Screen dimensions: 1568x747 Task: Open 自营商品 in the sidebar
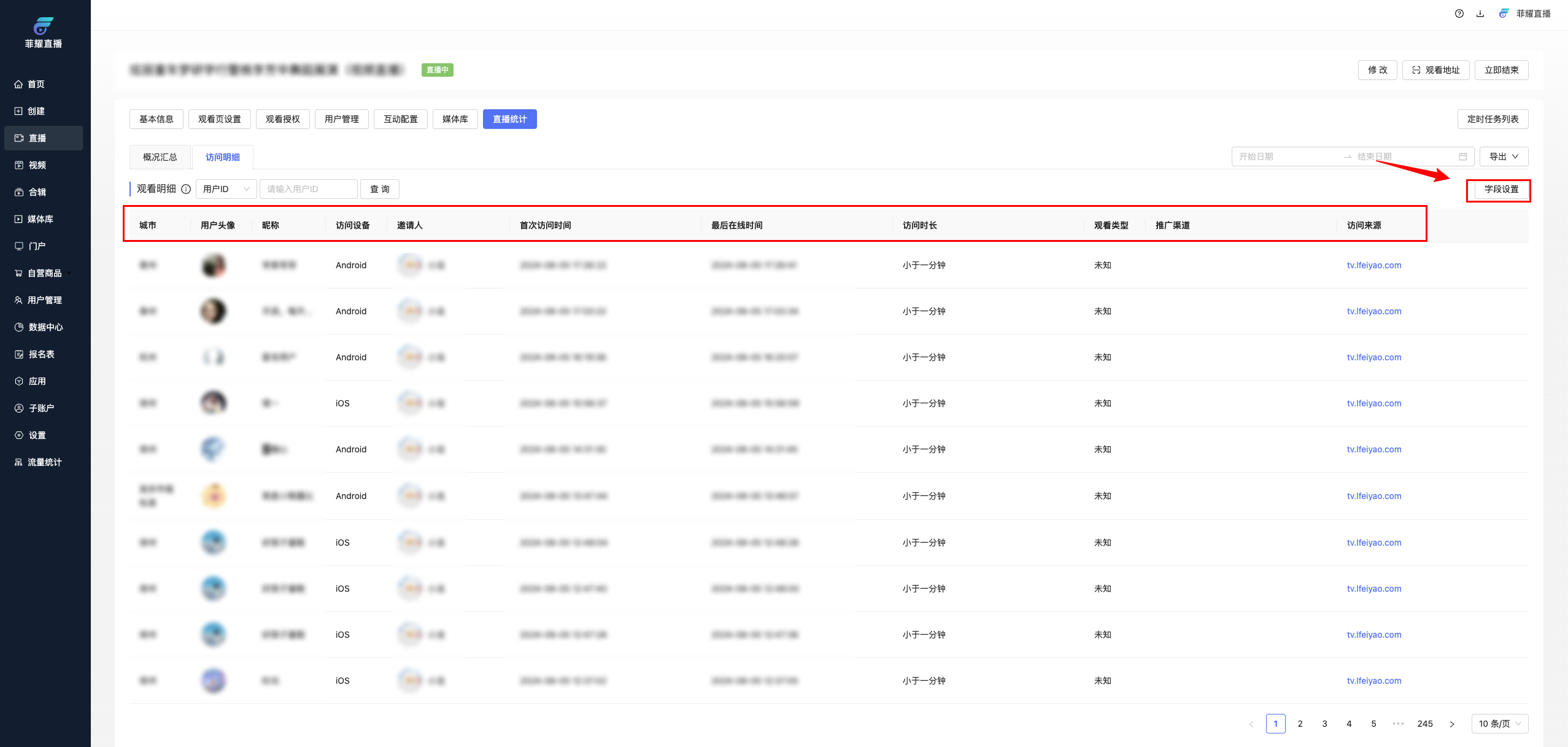pyautogui.click(x=44, y=273)
